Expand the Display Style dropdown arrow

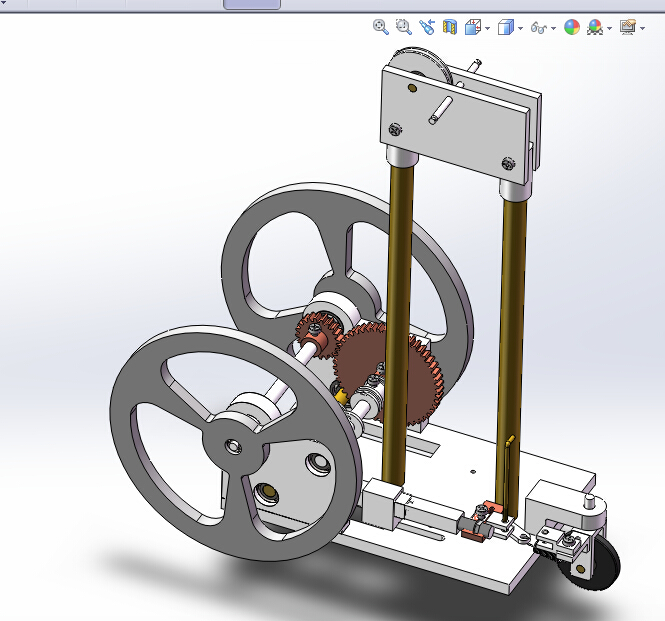tap(520, 28)
